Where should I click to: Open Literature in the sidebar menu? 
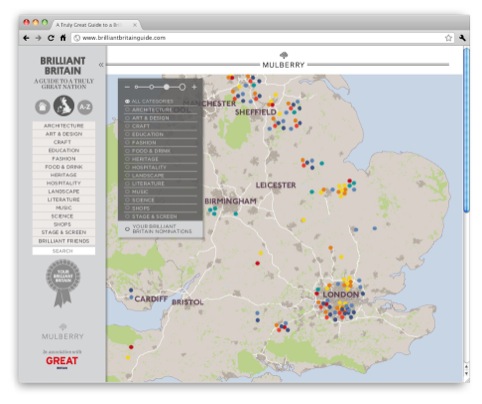point(64,200)
